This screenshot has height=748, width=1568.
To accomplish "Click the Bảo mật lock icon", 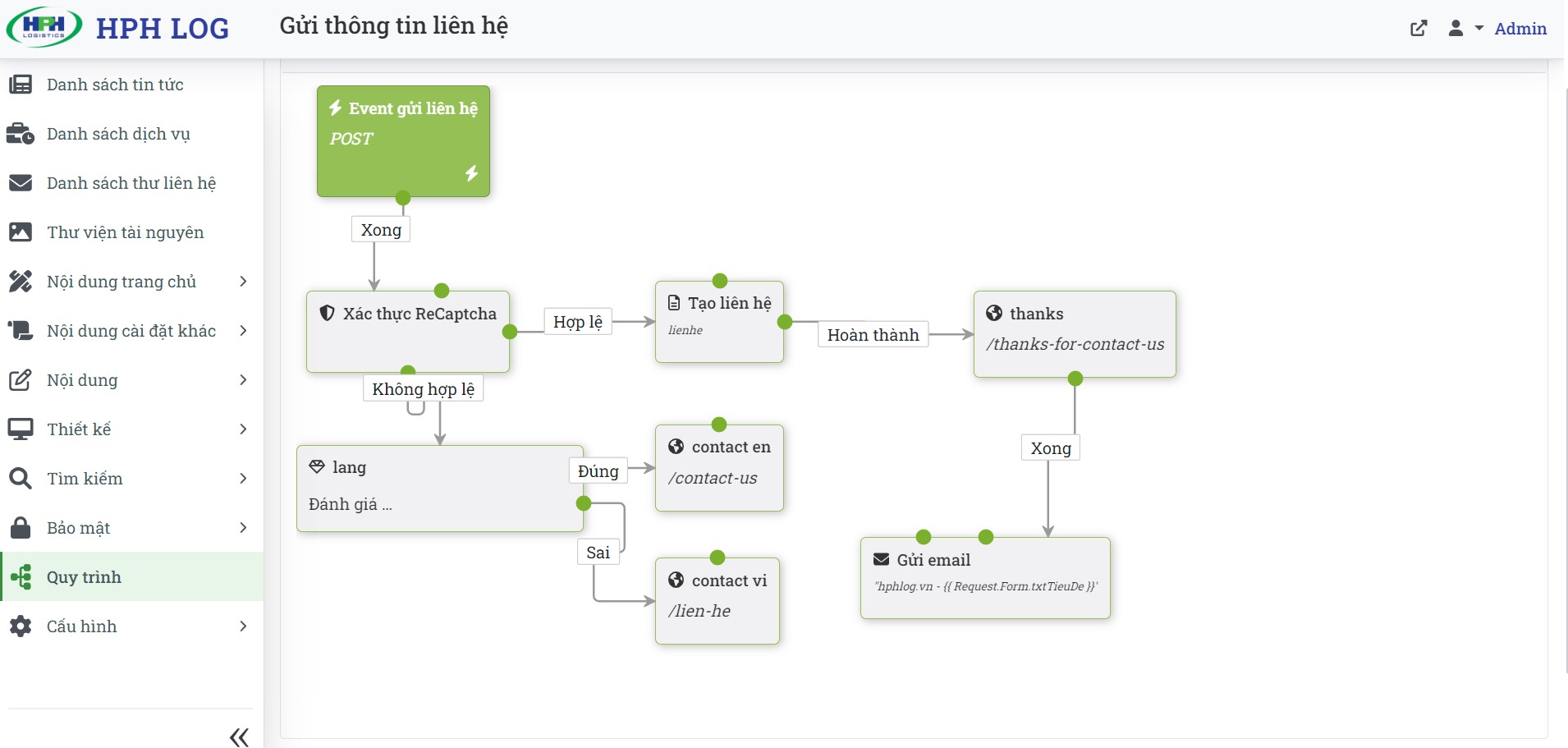I will point(21,528).
